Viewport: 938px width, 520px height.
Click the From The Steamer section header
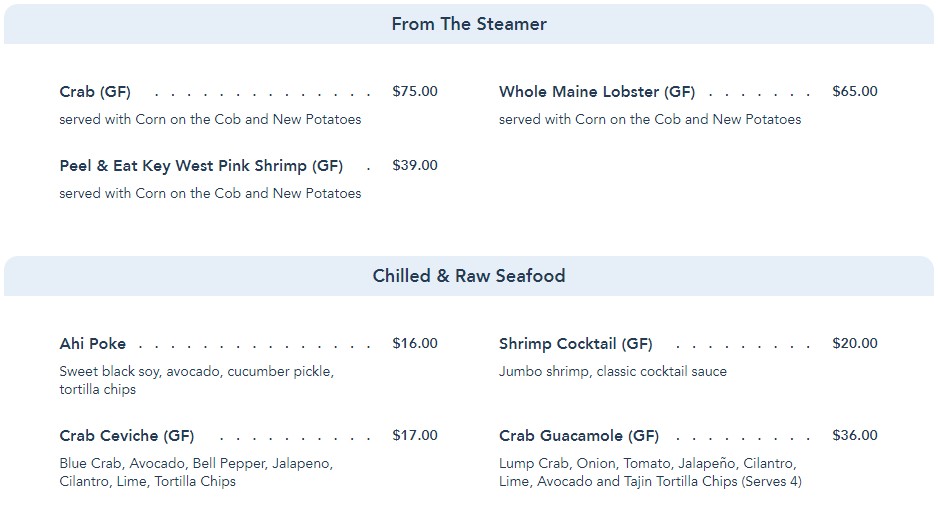[469, 24]
